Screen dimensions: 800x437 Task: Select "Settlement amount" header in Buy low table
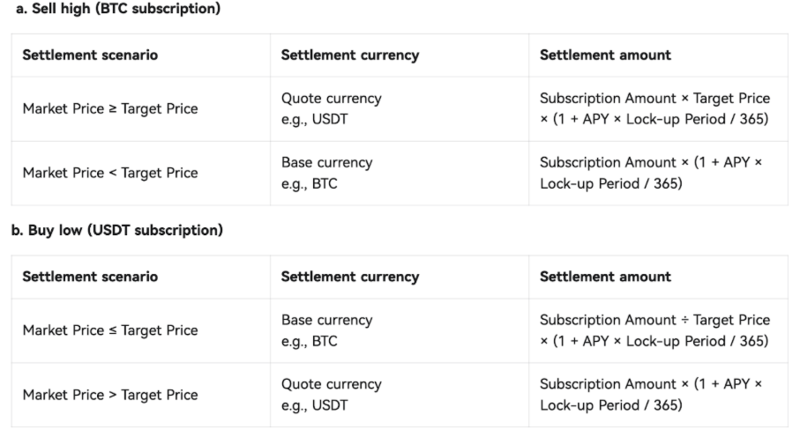(x=605, y=276)
